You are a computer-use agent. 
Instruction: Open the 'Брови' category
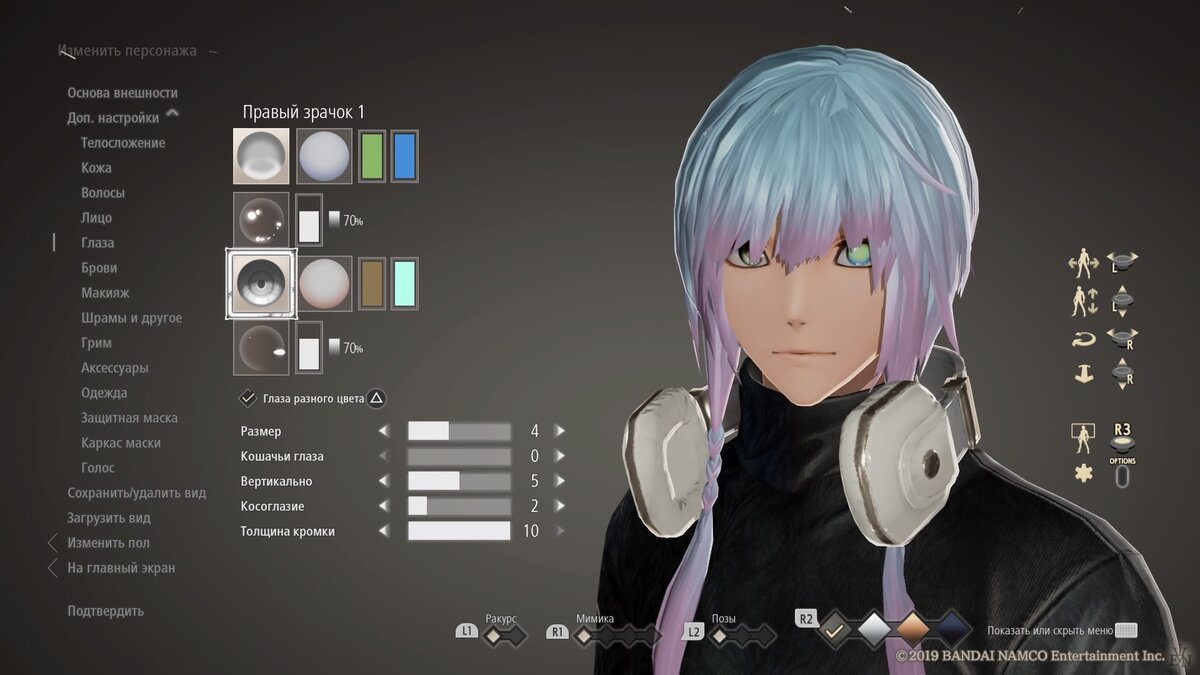click(99, 268)
